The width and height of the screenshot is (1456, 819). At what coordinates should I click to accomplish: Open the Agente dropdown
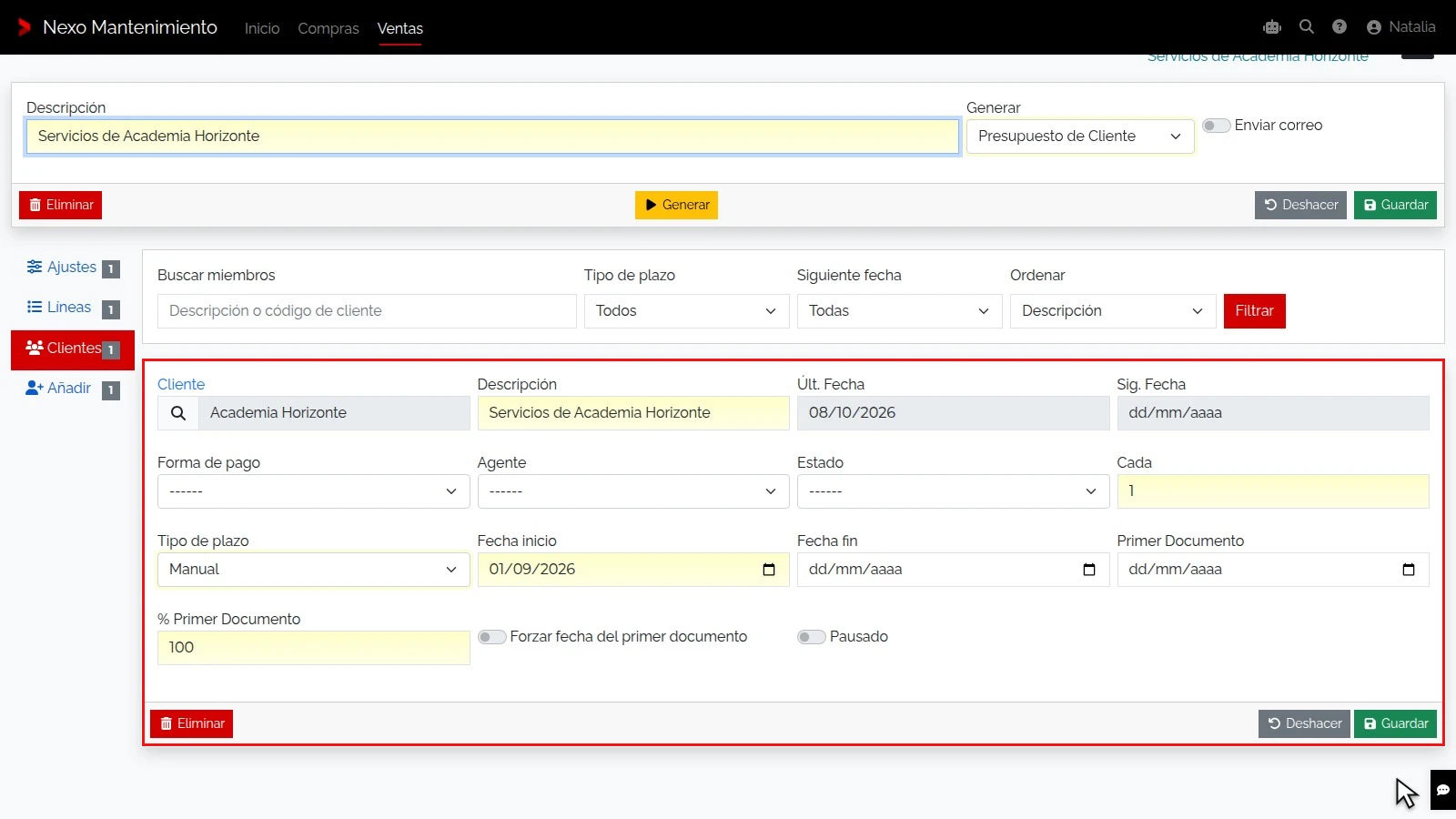tap(633, 491)
